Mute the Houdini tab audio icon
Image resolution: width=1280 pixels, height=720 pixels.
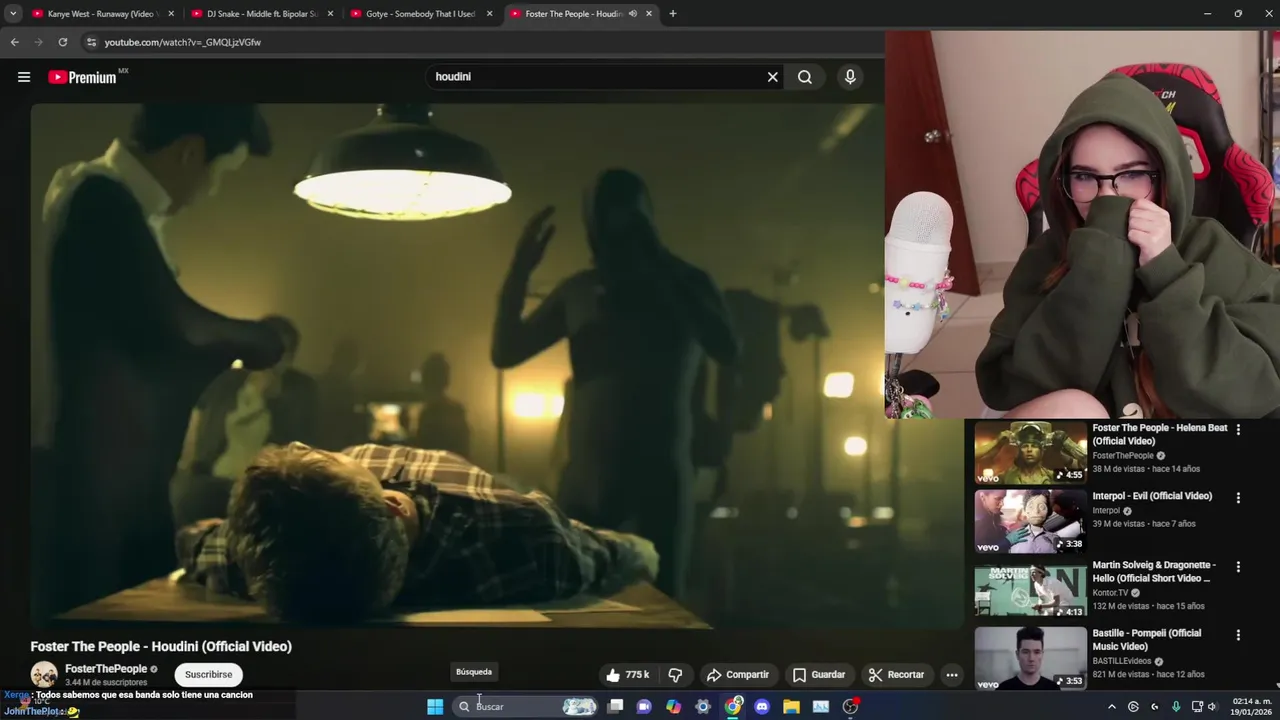pos(632,14)
